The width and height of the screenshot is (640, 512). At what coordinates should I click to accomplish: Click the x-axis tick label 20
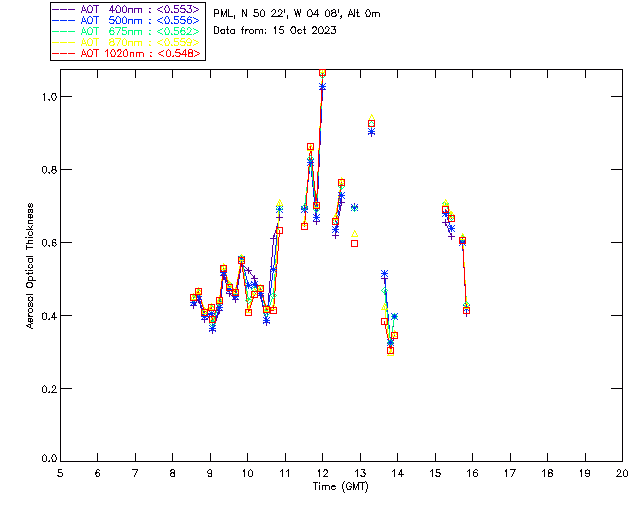pos(622,473)
